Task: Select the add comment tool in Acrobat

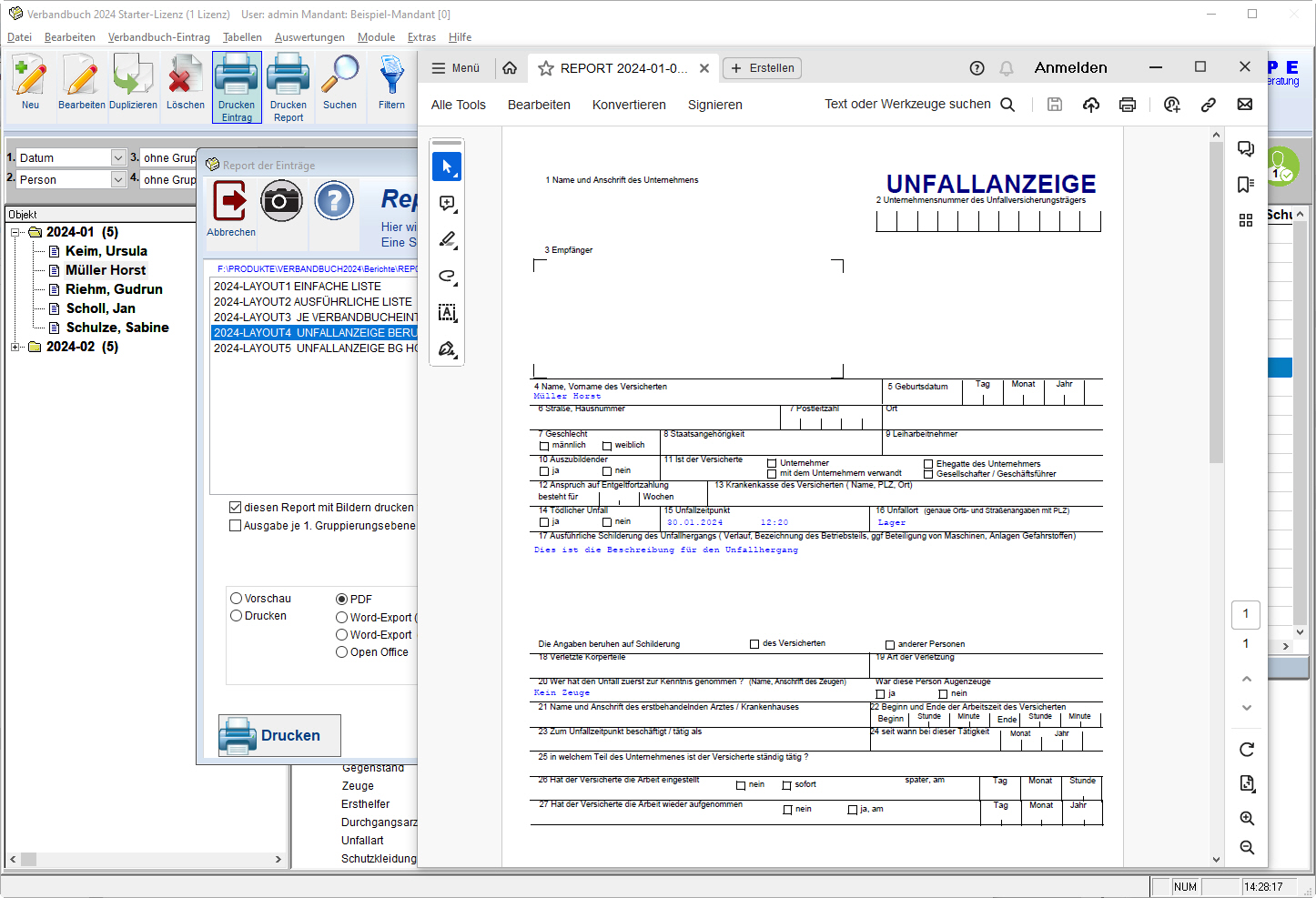Action: (x=447, y=203)
